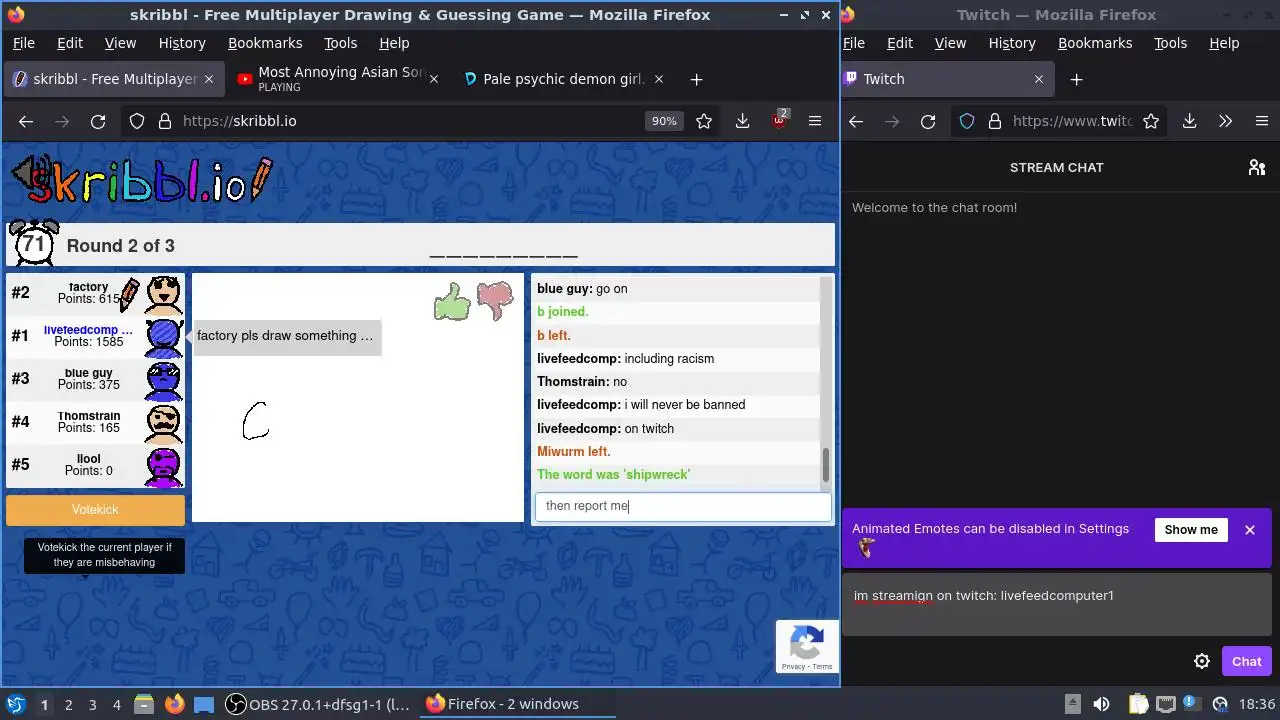Expand the overflow chevrons in Twitch toolbar

1225,121
